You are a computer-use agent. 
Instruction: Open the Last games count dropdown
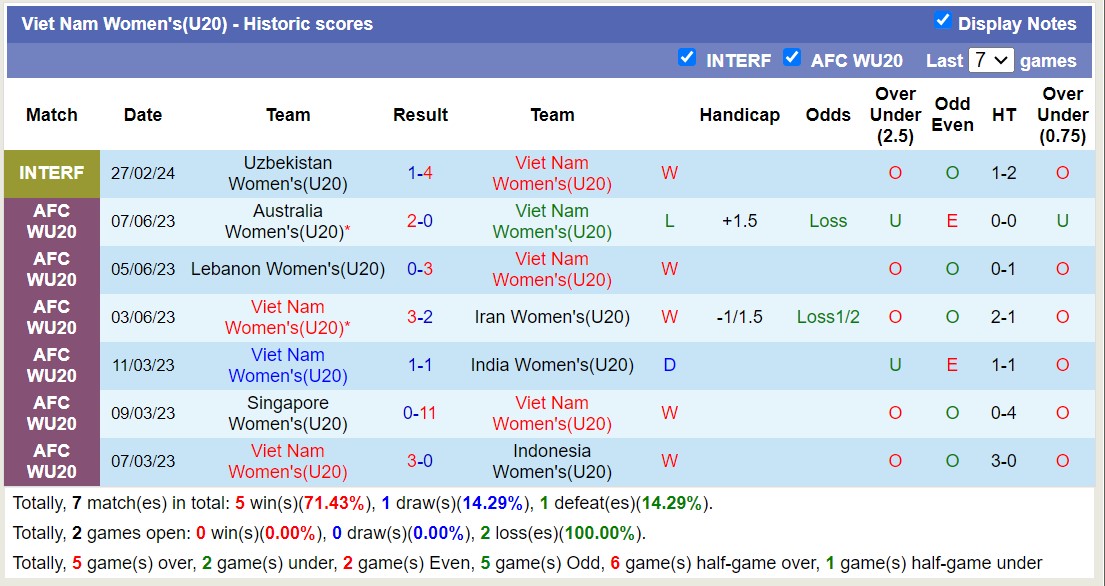(990, 60)
